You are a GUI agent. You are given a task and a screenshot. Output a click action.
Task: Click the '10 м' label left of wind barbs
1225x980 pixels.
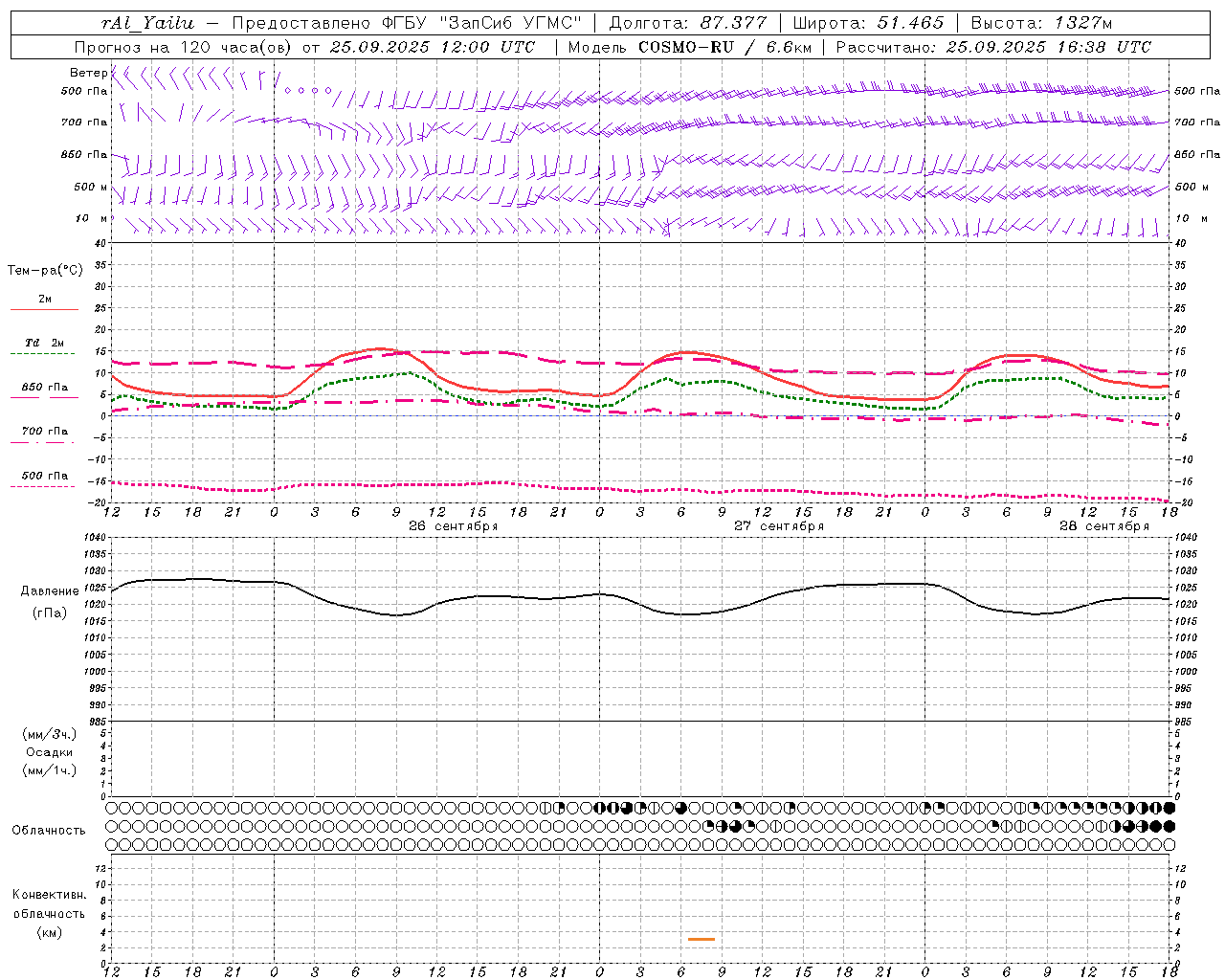tap(91, 218)
